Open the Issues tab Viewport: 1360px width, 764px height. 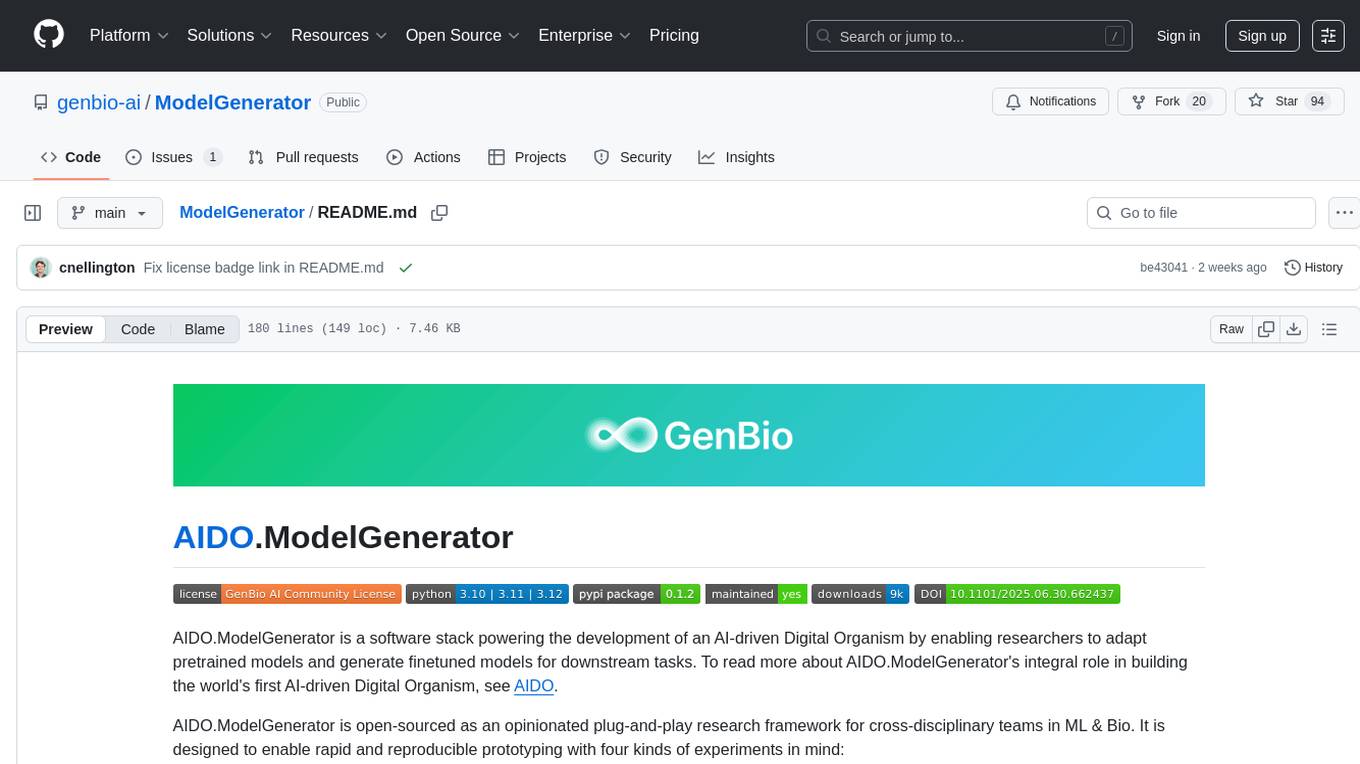pos(172,157)
